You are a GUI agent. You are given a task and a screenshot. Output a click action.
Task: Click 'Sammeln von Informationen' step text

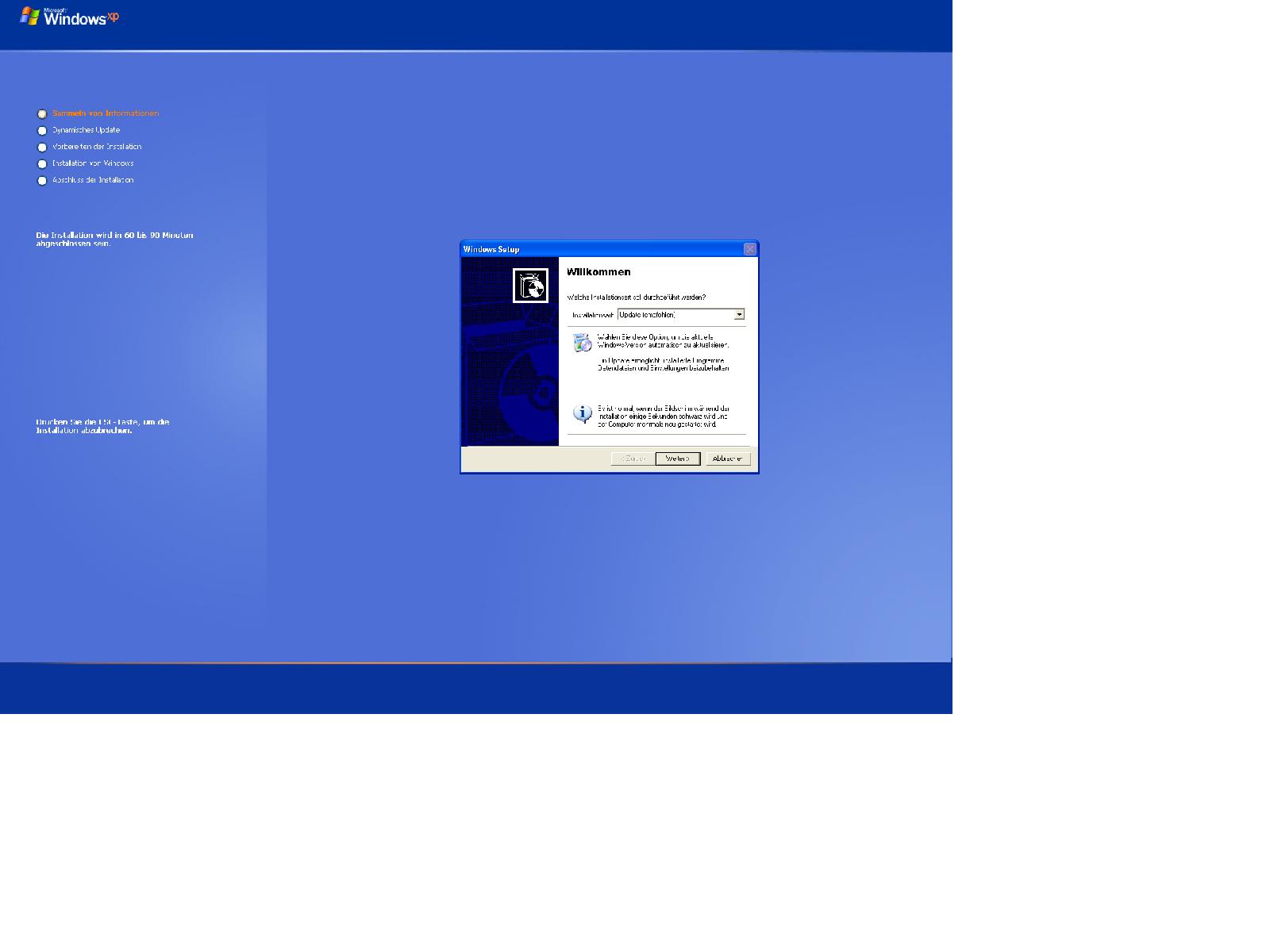pyautogui.click(x=106, y=113)
